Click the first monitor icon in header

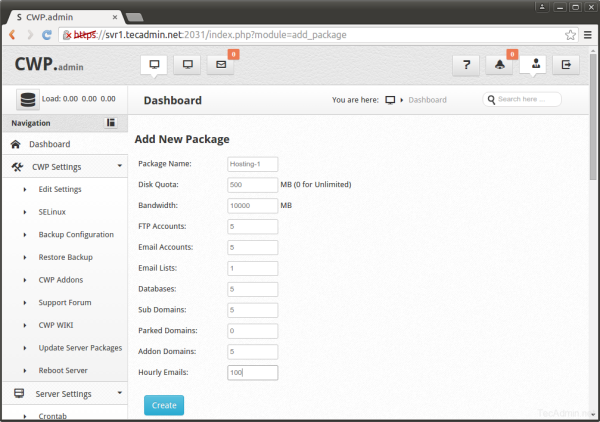coord(154,65)
